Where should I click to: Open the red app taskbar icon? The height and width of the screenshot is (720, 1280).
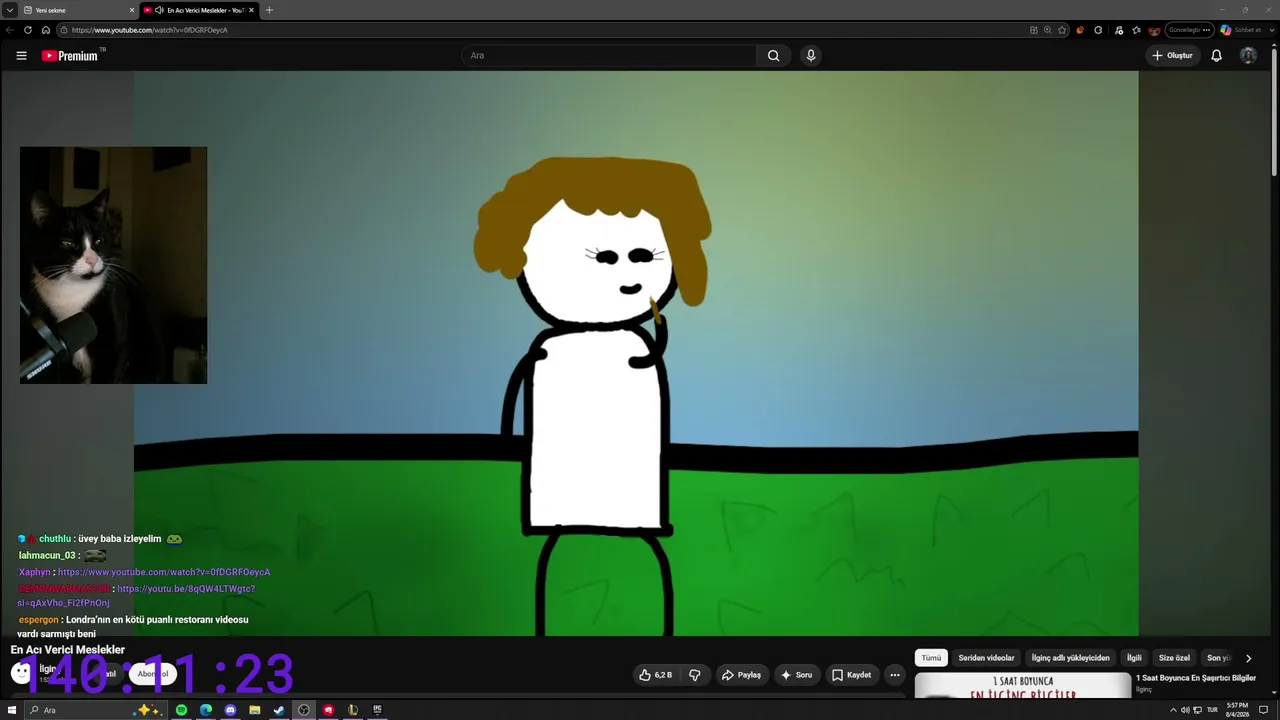click(328, 710)
